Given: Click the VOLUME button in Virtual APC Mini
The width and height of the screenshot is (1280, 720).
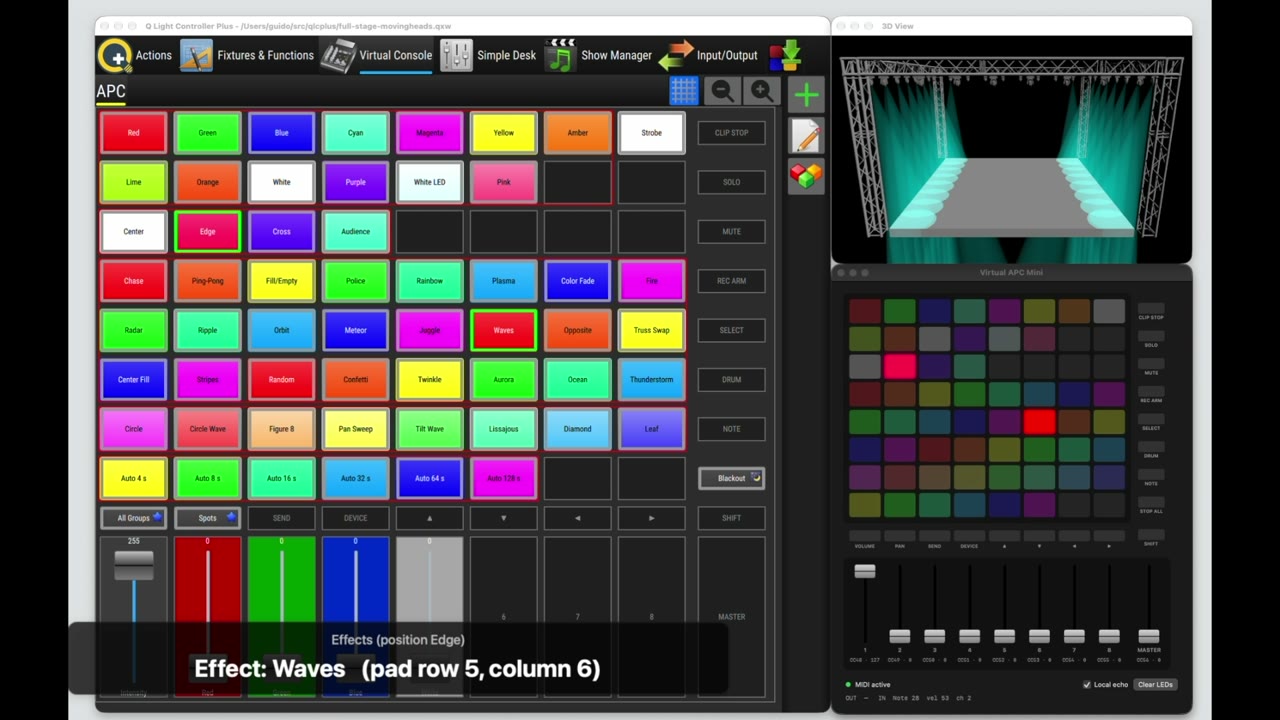Looking at the screenshot, I should pos(865,537).
